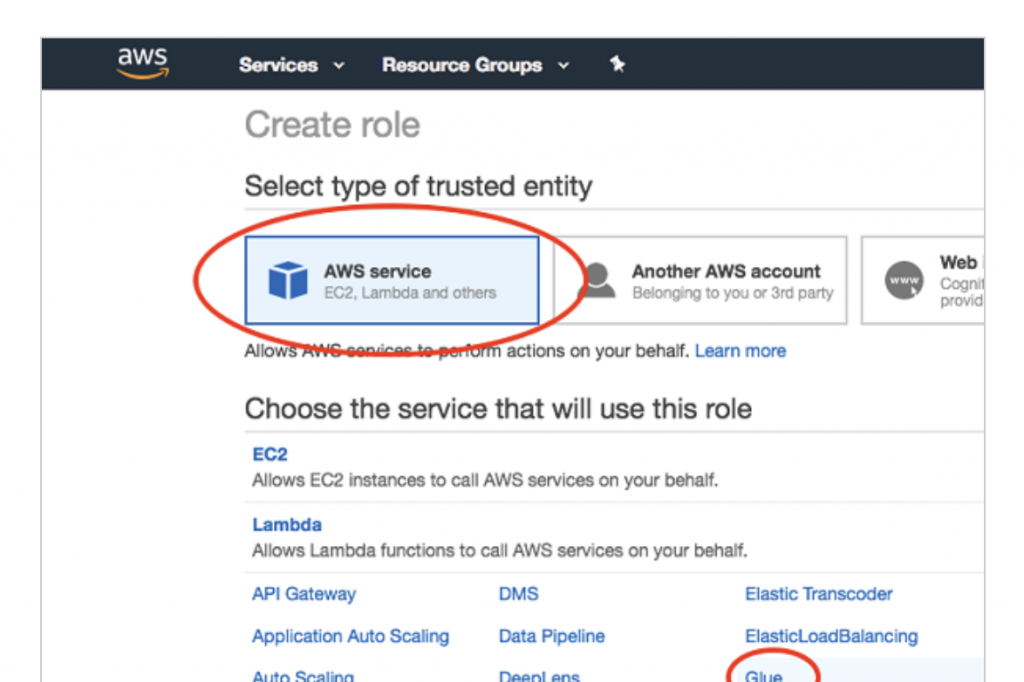Screen dimensions: 1024x682
Task: Choose API Gateway service link
Action: [x=304, y=594]
